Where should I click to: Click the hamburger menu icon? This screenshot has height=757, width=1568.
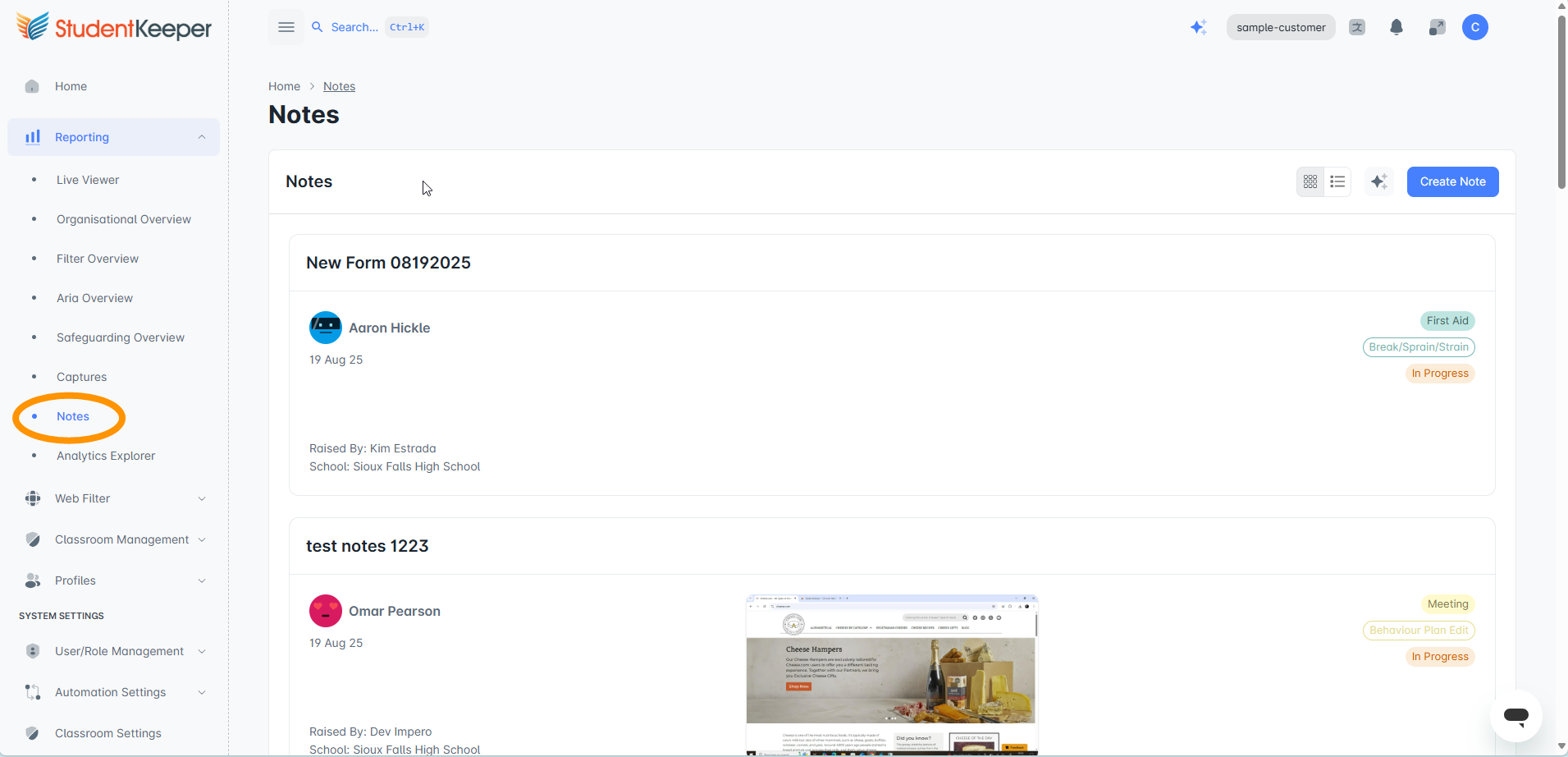pos(286,27)
